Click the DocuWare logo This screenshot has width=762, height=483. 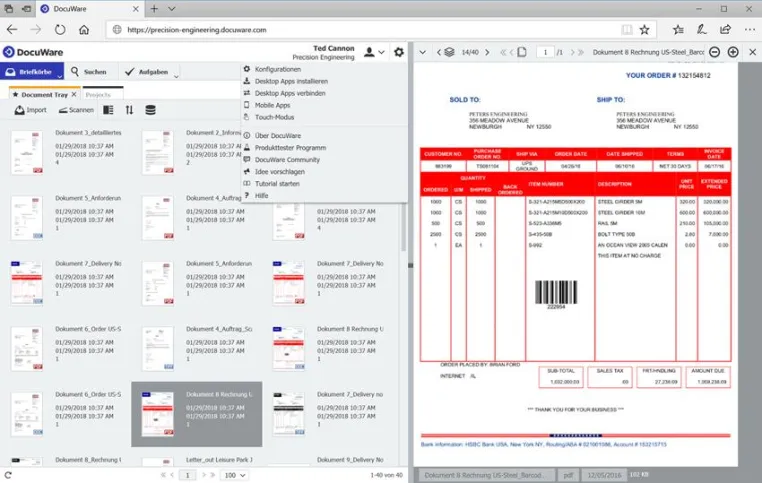[x=33, y=52]
